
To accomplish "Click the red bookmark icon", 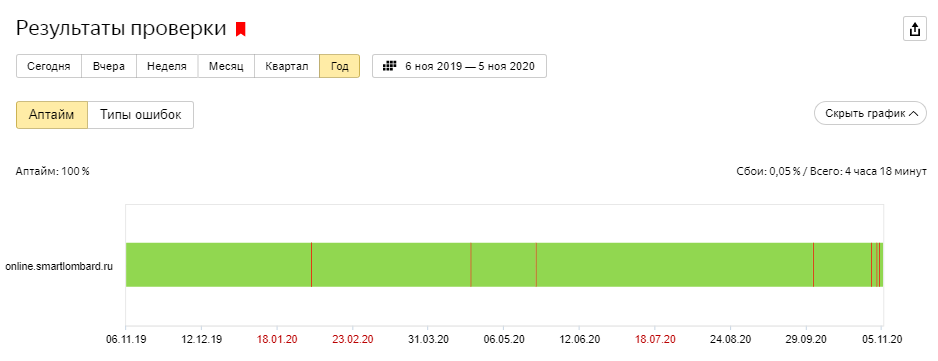I will (x=240, y=29).
